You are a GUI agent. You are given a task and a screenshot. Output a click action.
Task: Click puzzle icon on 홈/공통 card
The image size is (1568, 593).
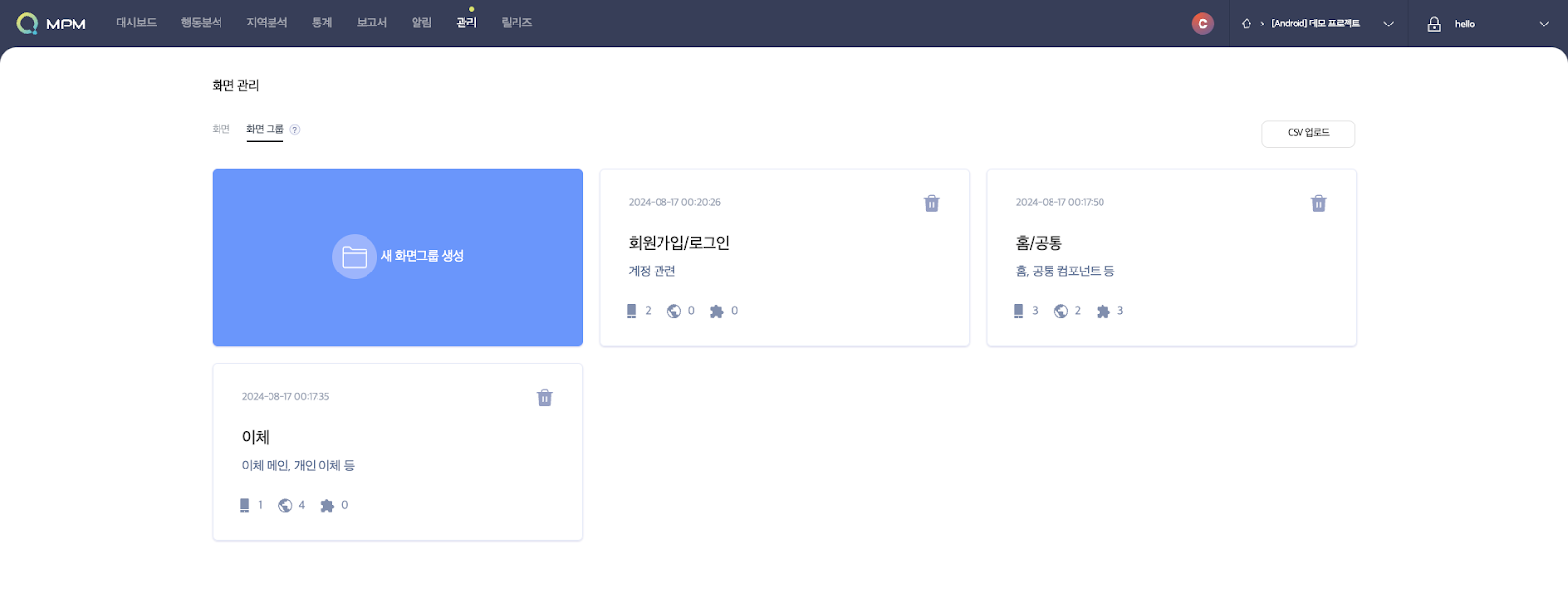coord(1102,311)
